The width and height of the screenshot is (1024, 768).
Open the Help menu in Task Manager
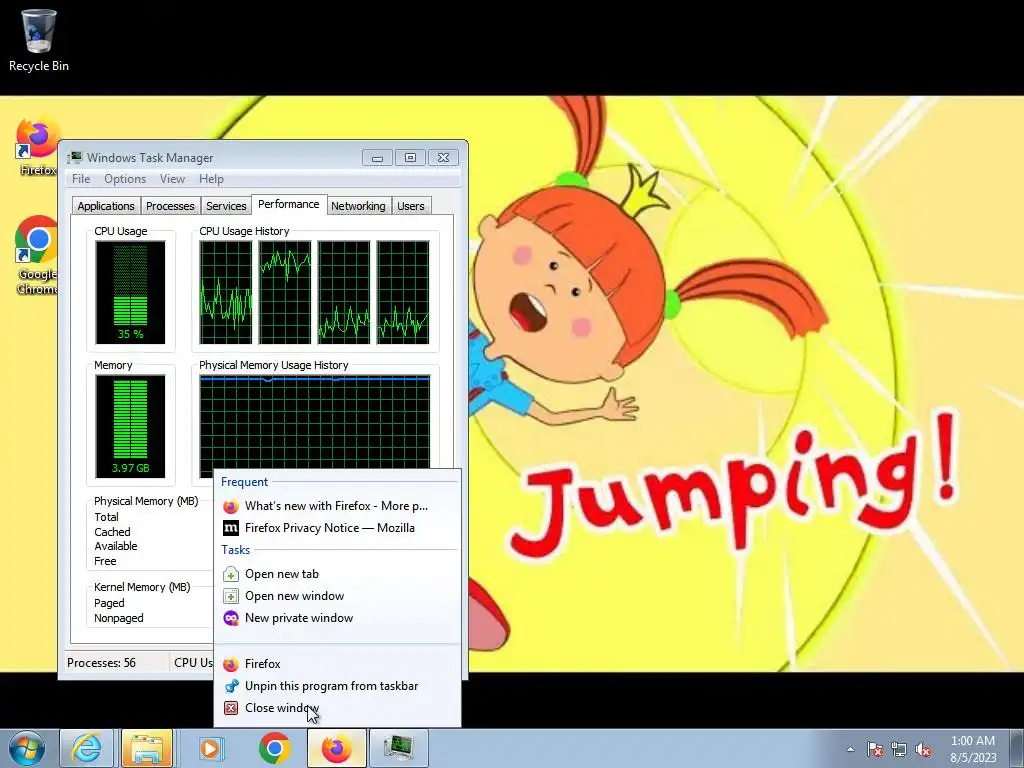click(x=211, y=179)
